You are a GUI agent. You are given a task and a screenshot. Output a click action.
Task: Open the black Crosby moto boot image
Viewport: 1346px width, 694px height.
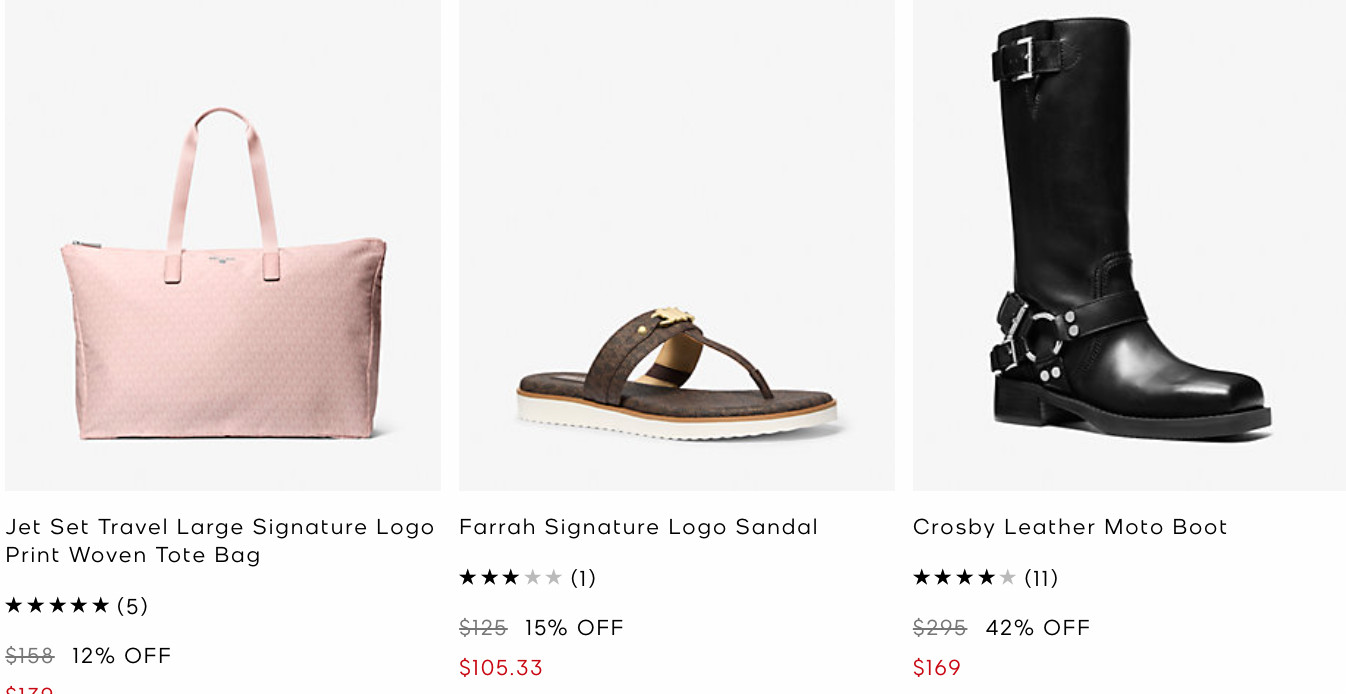coord(1128,240)
